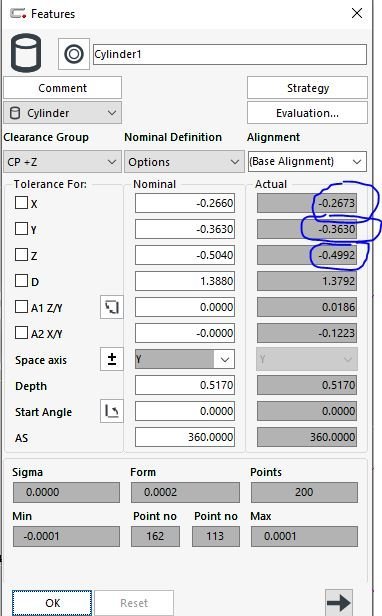382x616 pixels.
Task: Click nominal D field 1.3880
Action: (x=185, y=281)
